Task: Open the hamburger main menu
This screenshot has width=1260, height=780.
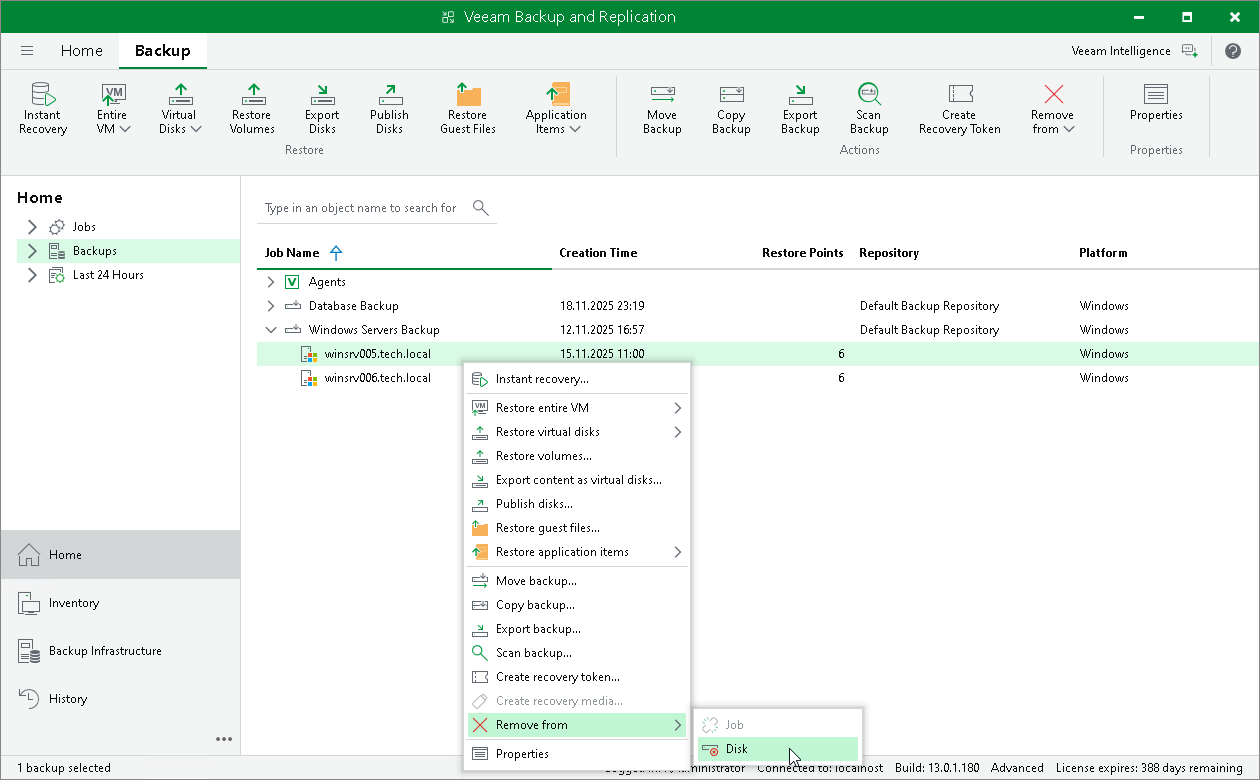Action: [27, 51]
